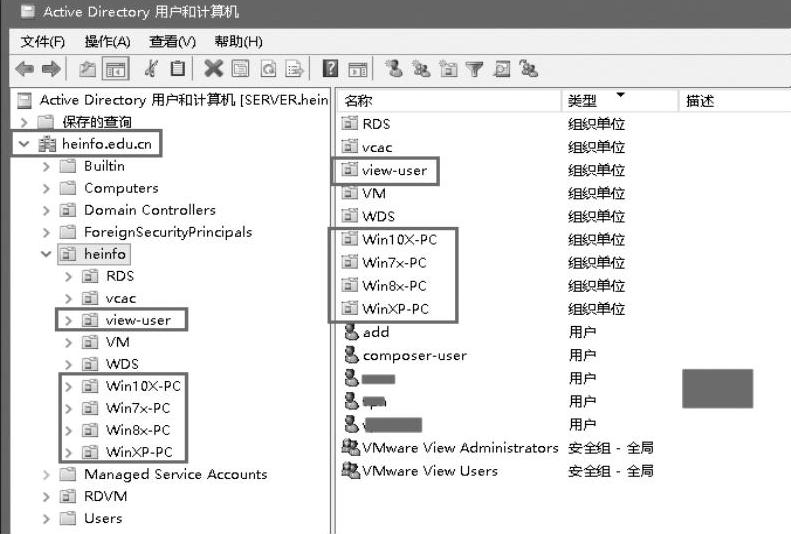Expand the Computers tree node
The width and height of the screenshot is (791, 534).
[x=46, y=188]
